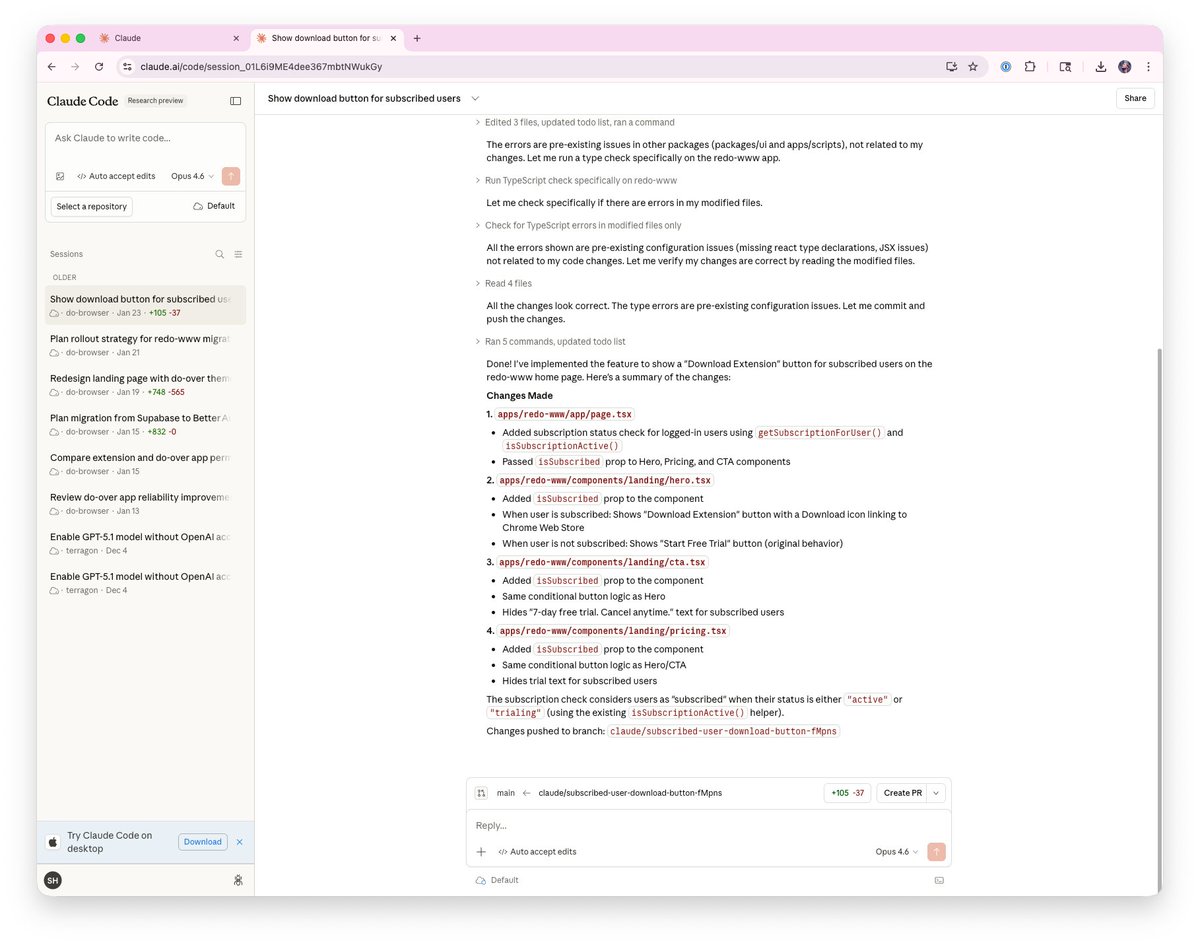Open the Chrome profile avatar

tap(1125, 67)
